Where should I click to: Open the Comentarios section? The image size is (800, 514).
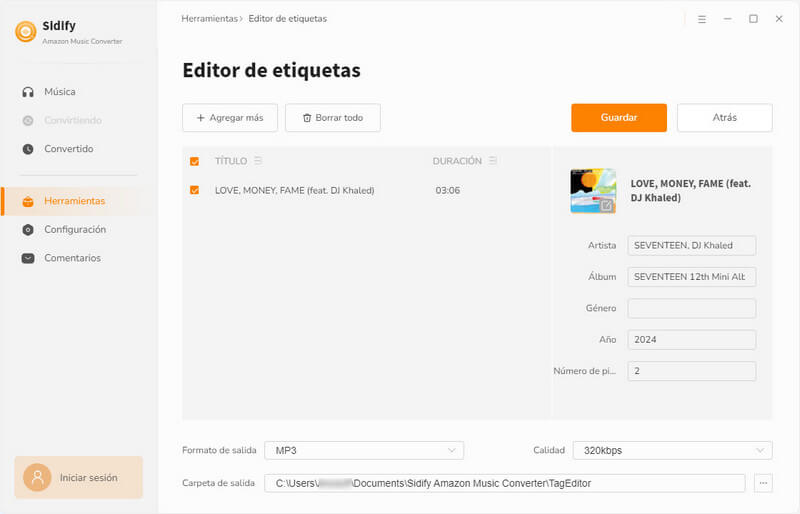tap(61, 258)
